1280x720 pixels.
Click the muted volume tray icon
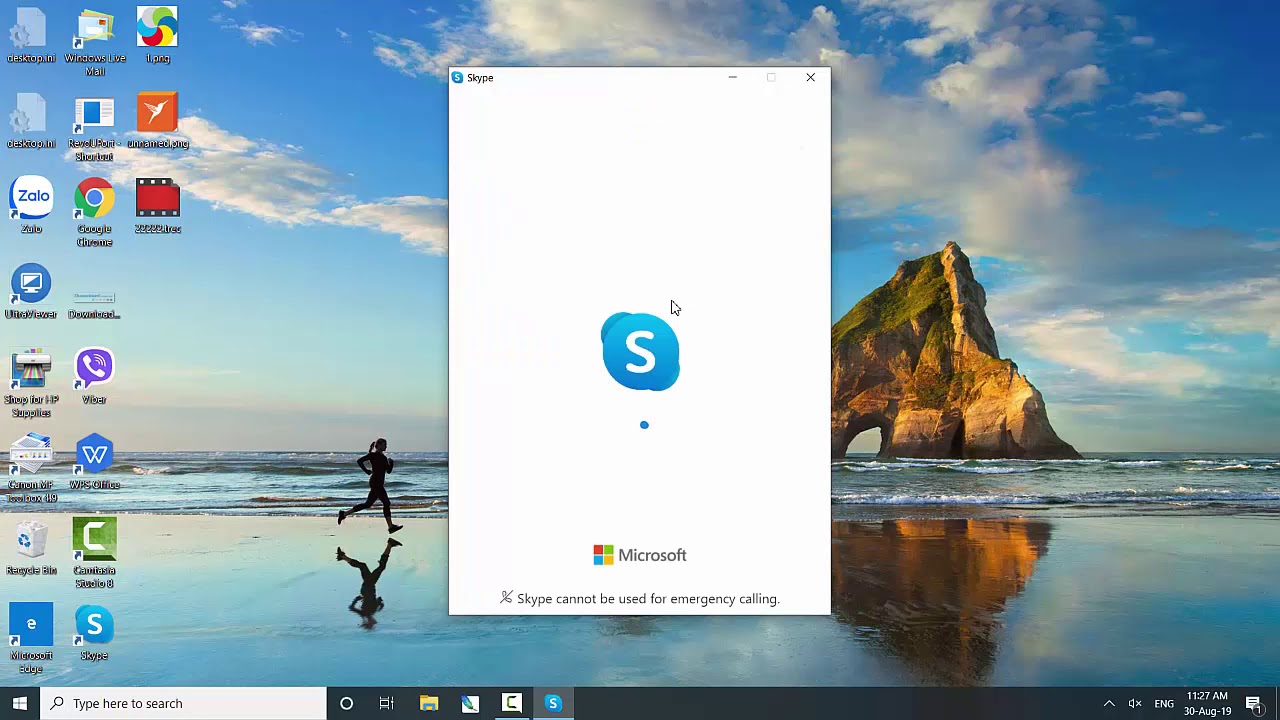tap(1135, 703)
